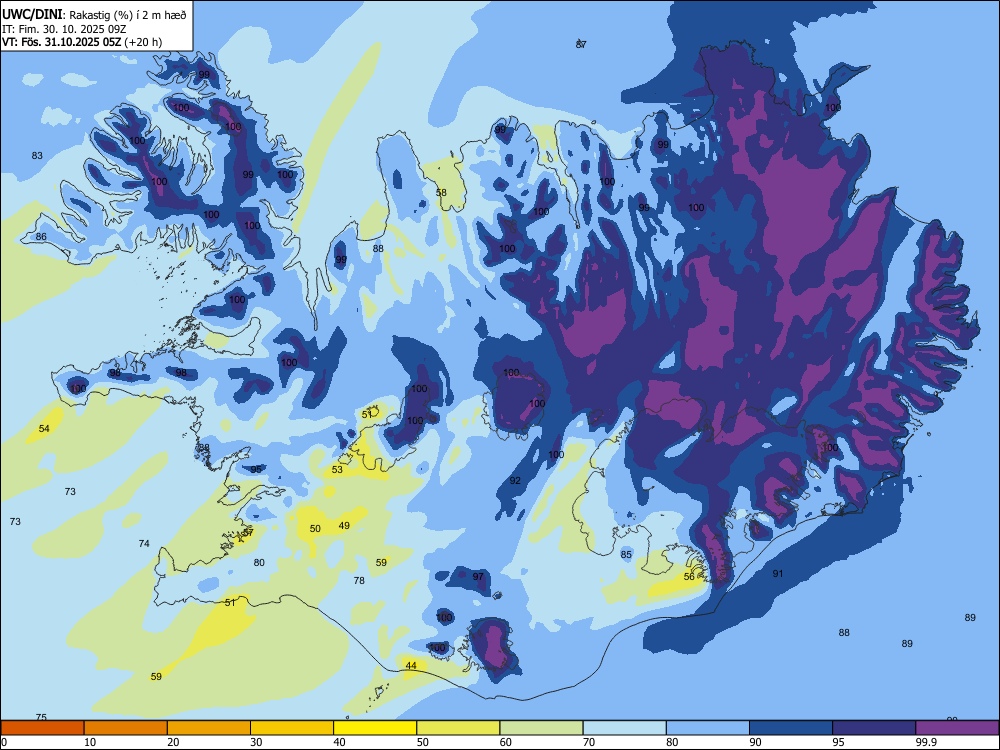The height and width of the screenshot is (750, 1000).
Task: Select the purple legend swatch above 99.9
Action: [x=957, y=728]
